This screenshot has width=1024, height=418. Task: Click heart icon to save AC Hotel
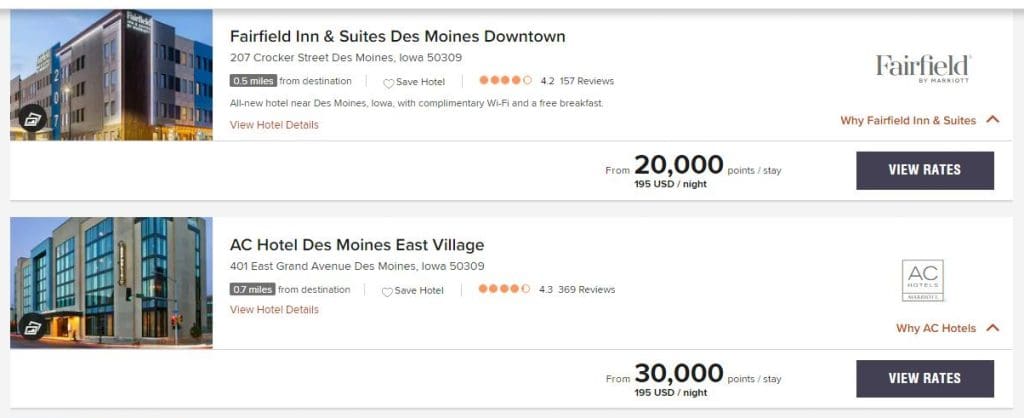[387, 291]
